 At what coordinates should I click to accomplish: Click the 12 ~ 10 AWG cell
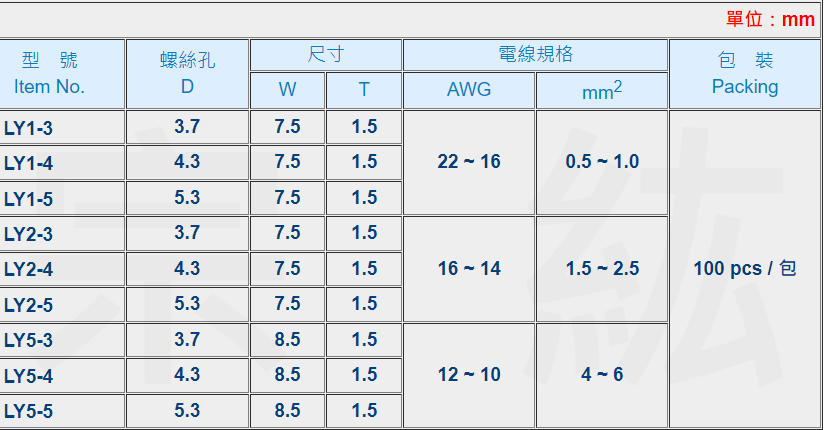[x=469, y=375]
